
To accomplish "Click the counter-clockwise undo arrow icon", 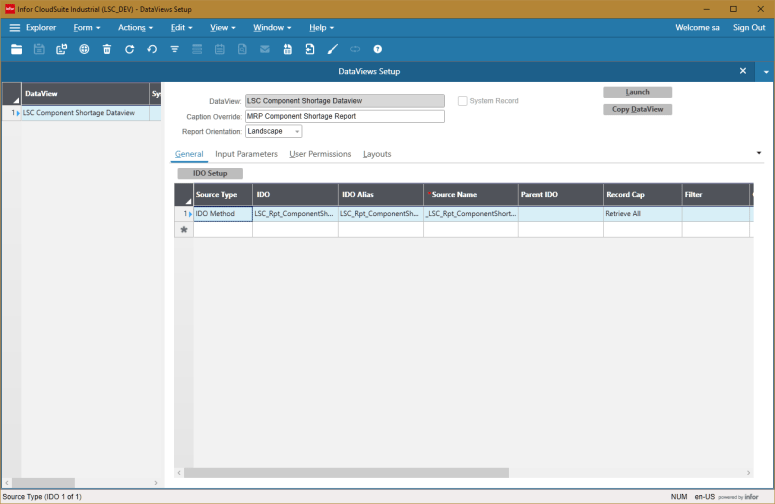I will tap(152, 49).
